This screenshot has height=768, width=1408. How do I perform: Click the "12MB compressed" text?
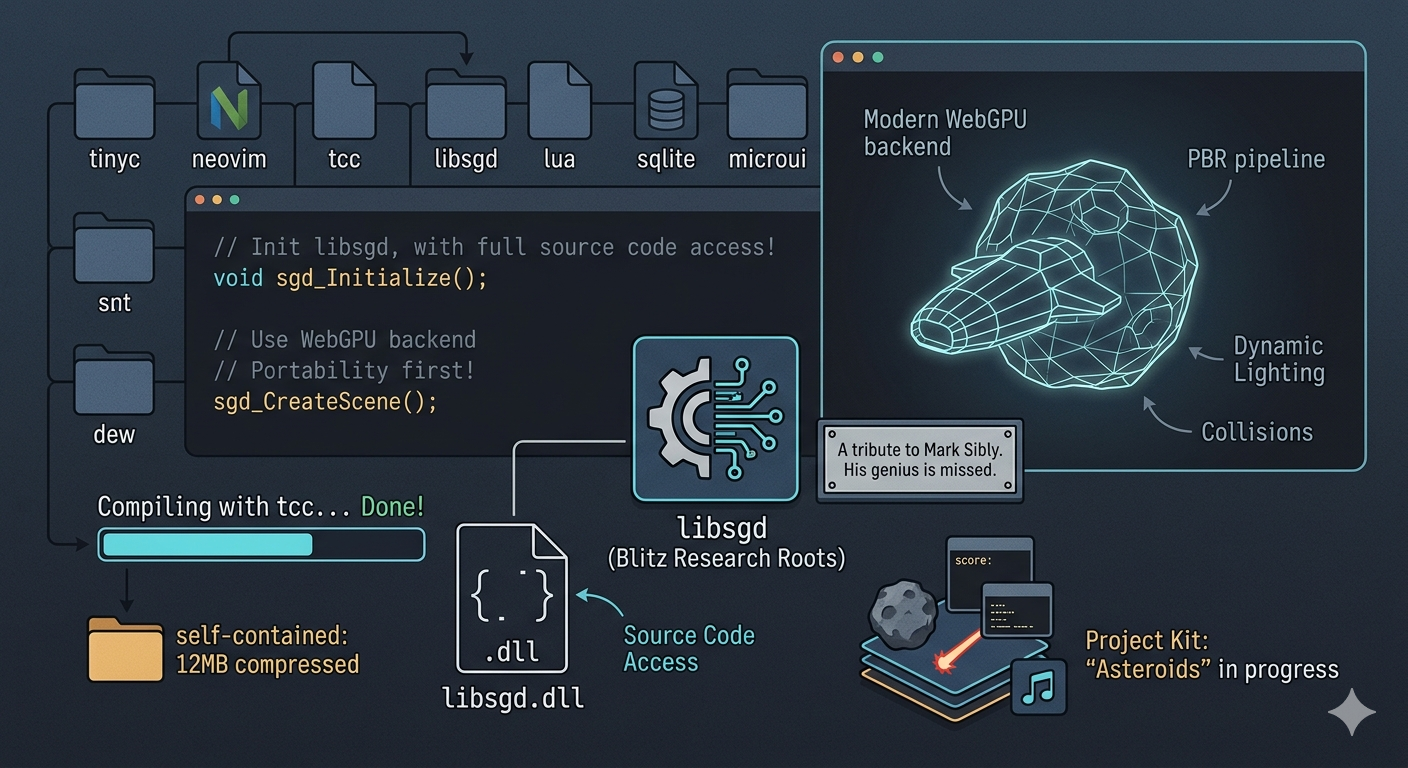point(267,664)
